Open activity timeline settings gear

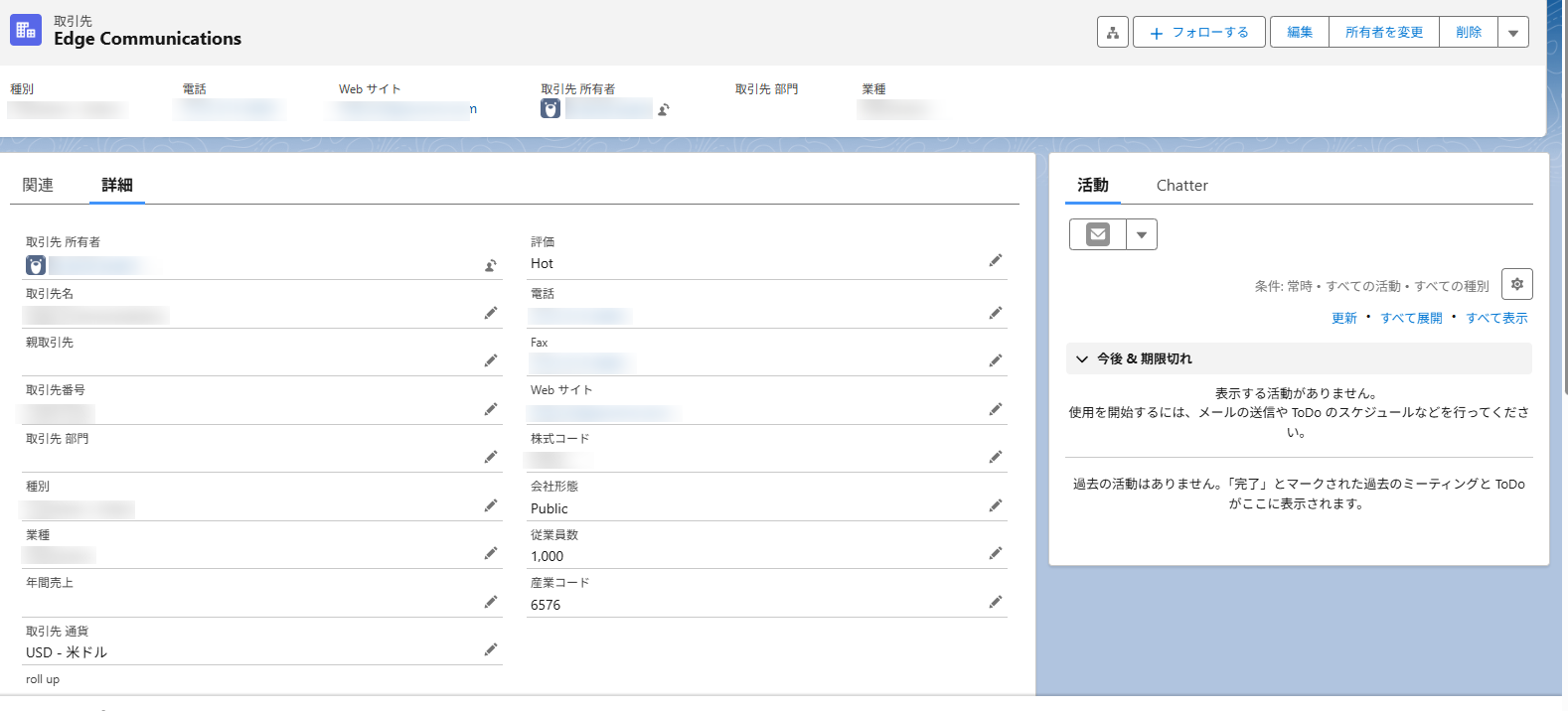tap(1517, 284)
